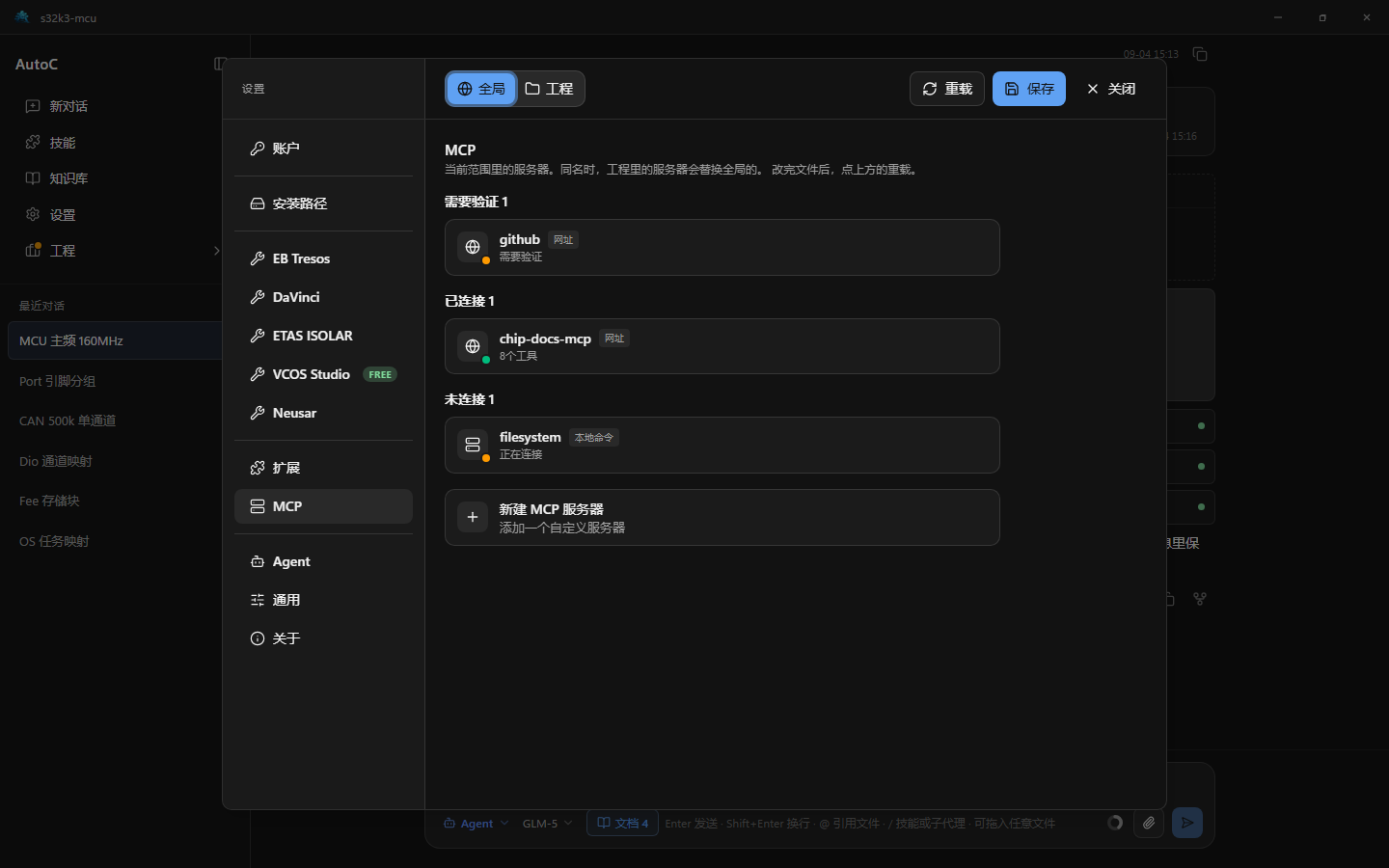Viewport: 1389px width, 868px height.
Task: Select ETAS ISOLAR settings entry
Action: tap(323, 336)
